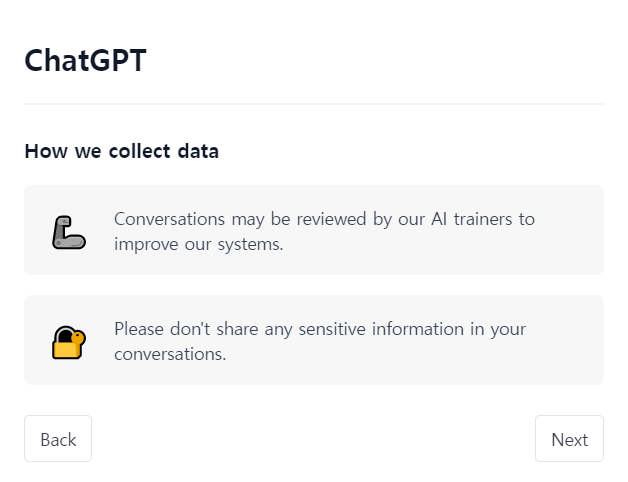Click the Next button

[569, 439]
